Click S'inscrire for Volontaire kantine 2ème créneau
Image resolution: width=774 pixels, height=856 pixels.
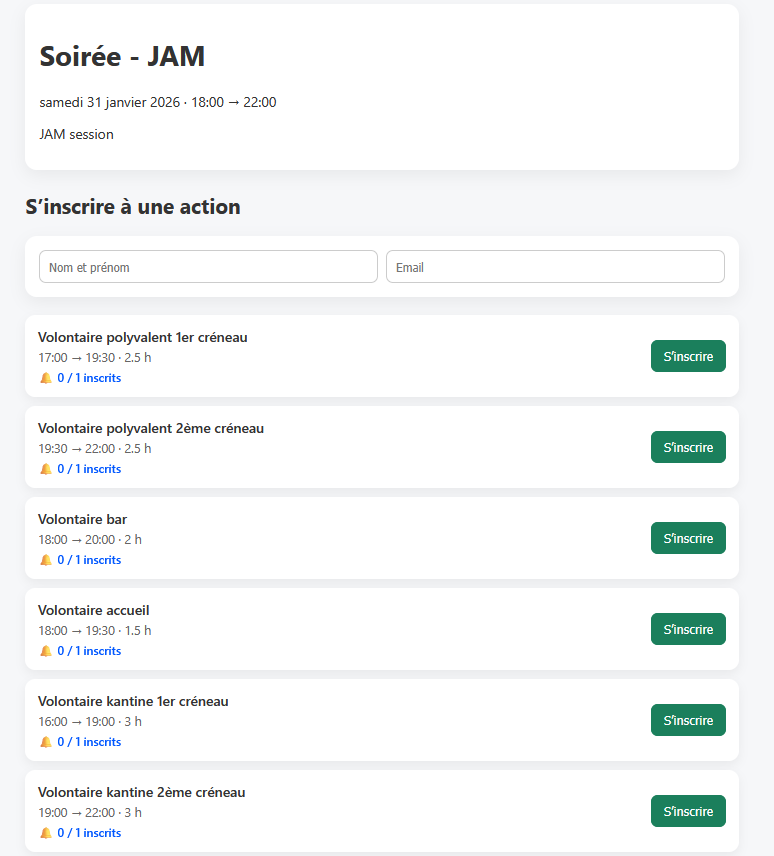pos(688,811)
